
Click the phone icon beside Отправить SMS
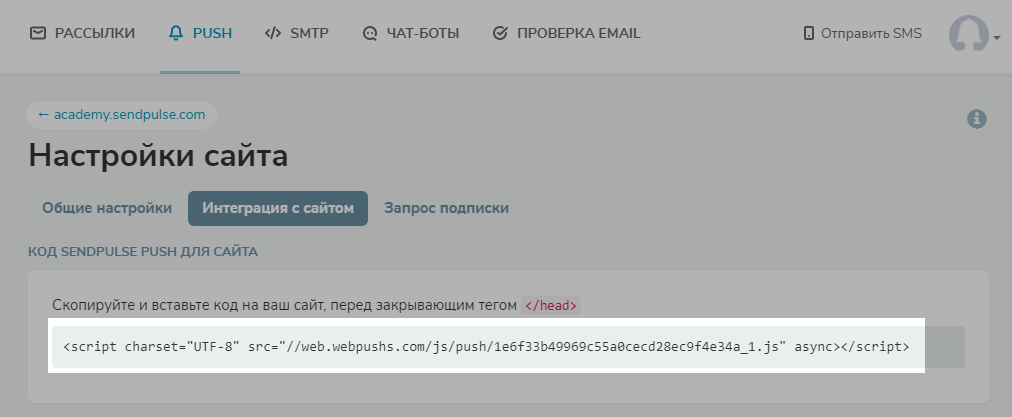click(808, 34)
